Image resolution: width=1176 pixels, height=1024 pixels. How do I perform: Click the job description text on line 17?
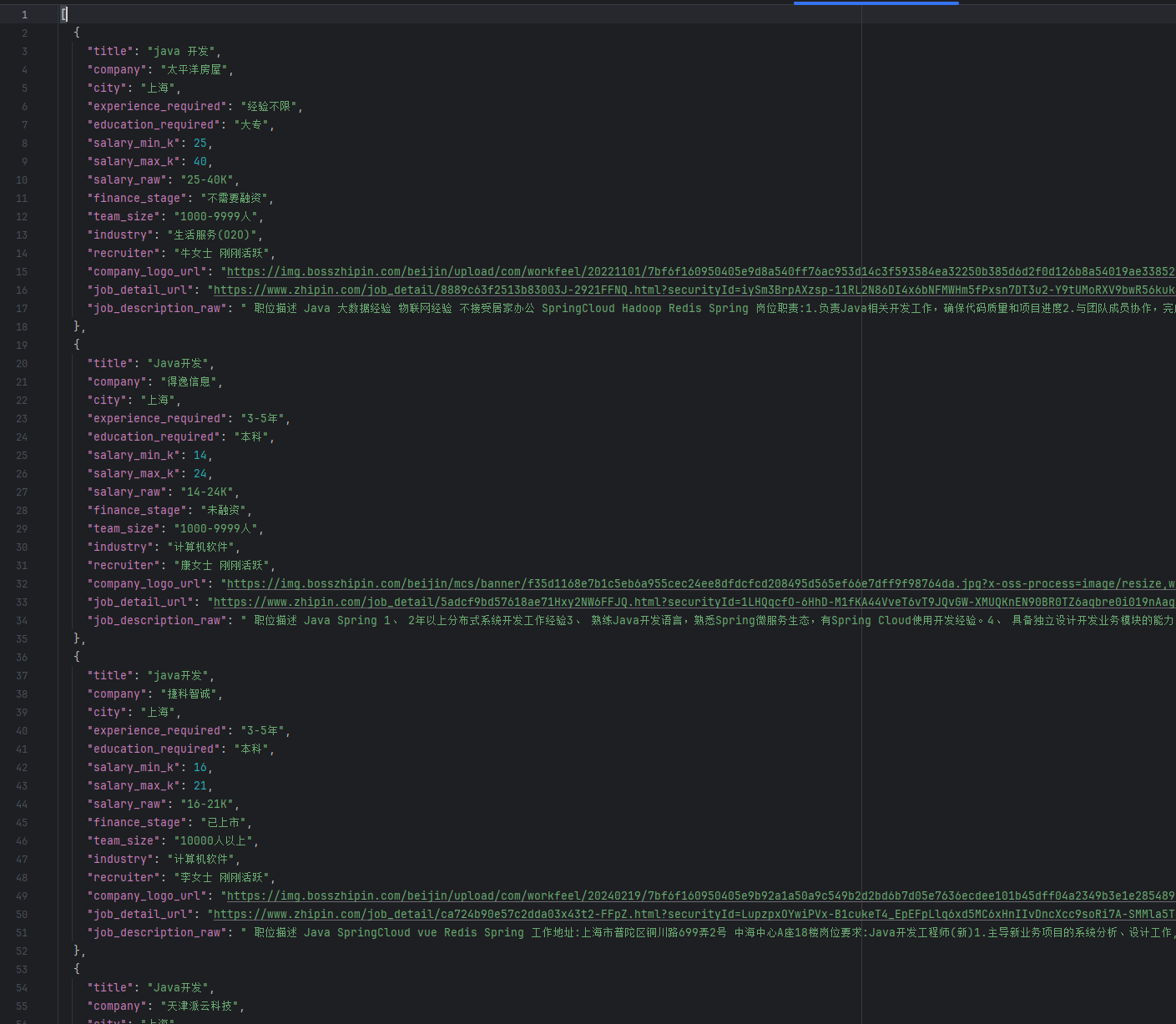tap(708, 308)
